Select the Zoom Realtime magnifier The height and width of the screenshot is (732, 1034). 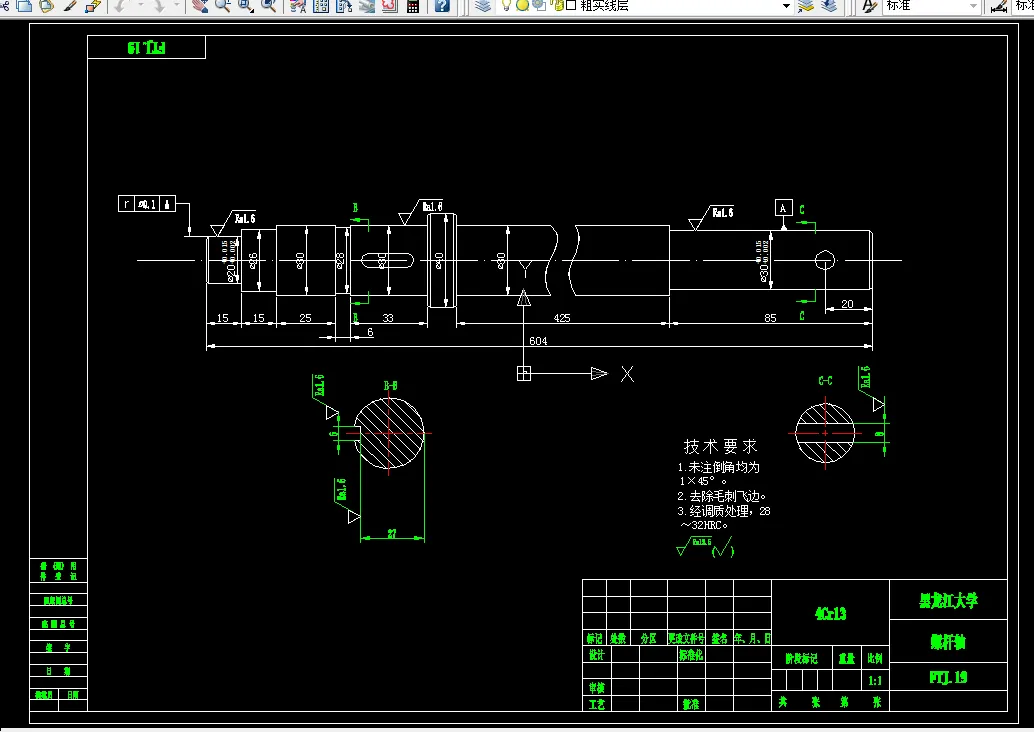pyautogui.click(x=223, y=6)
